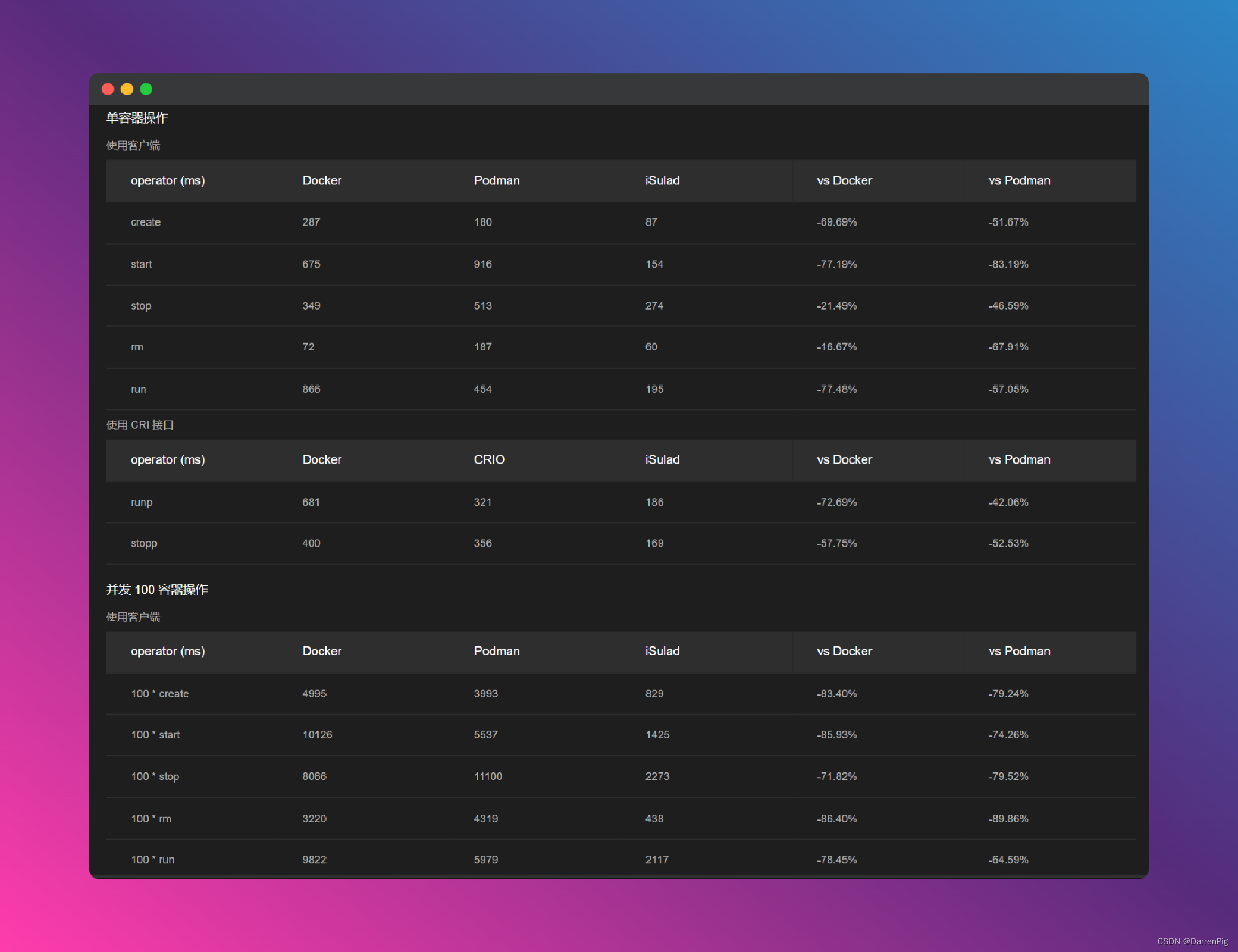Click the Docker value 675
This screenshot has height=952, width=1238.
pyautogui.click(x=311, y=264)
